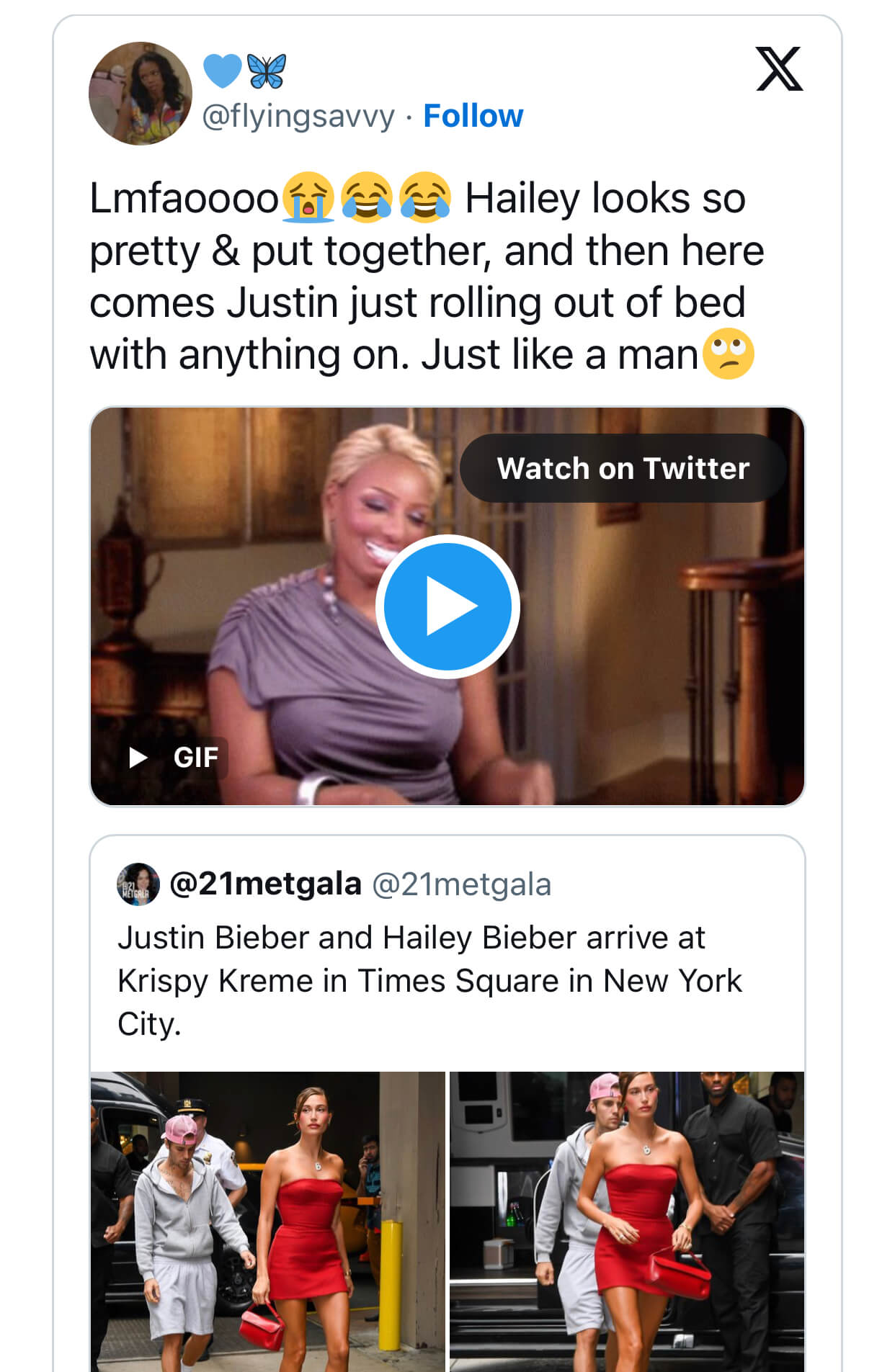Follow the @flyingsavvy account
This screenshot has width=895, height=1372.
[473, 116]
